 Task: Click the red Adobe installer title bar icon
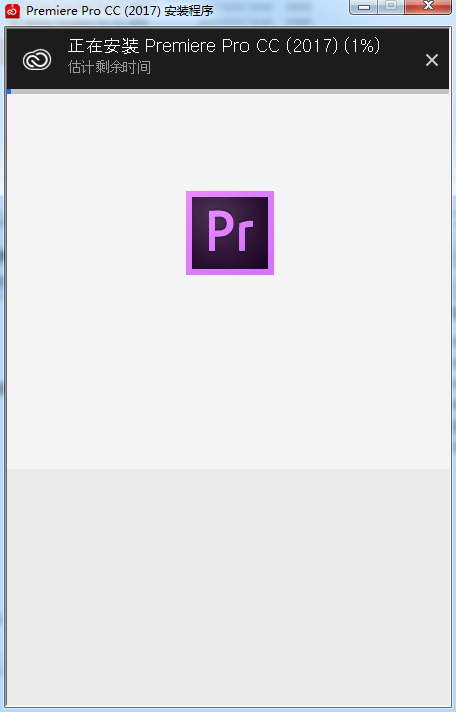point(12,11)
